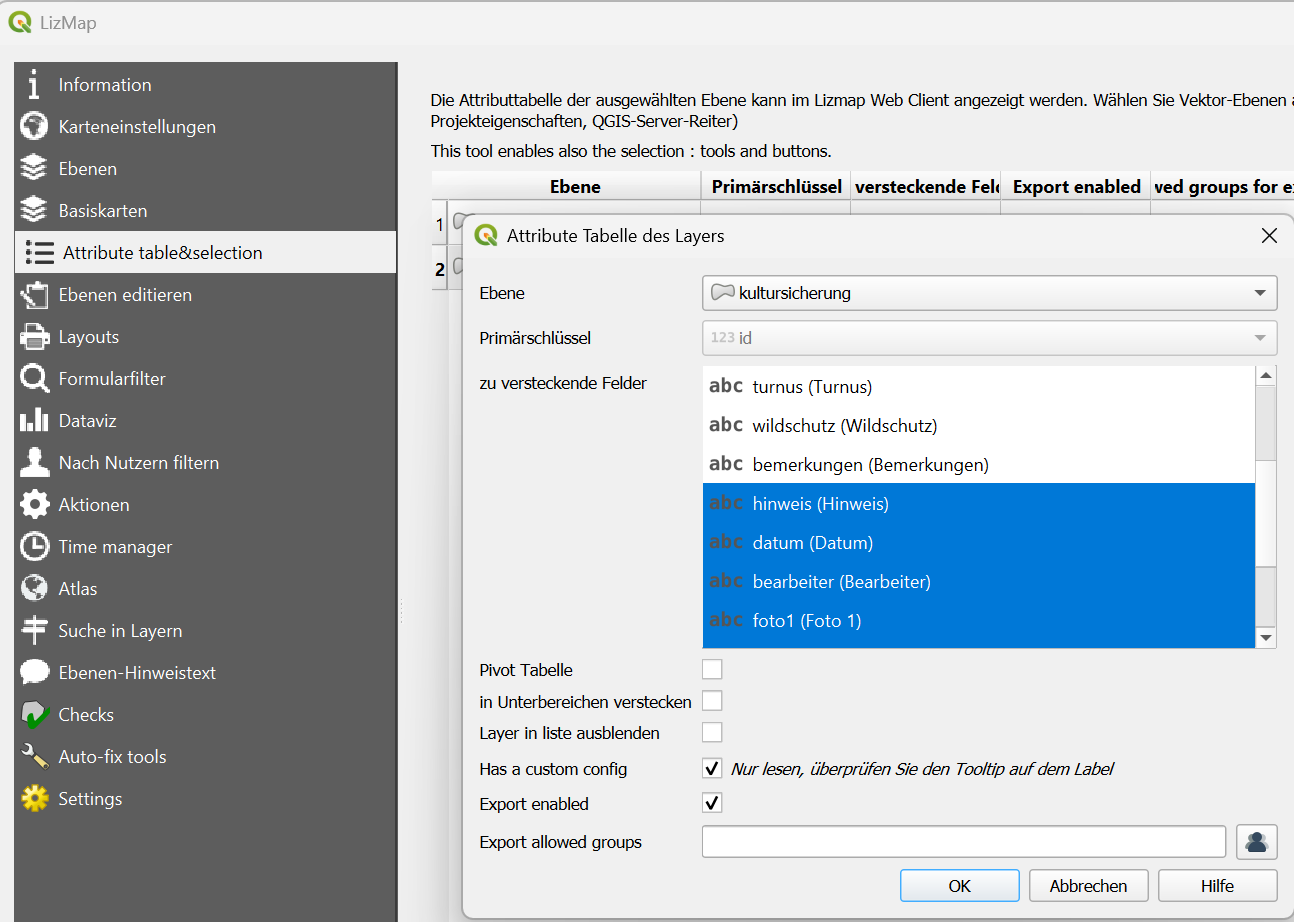The image size is (1294, 922).
Task: Click the Karteneinstellungen globe icon
Action: click(34, 127)
